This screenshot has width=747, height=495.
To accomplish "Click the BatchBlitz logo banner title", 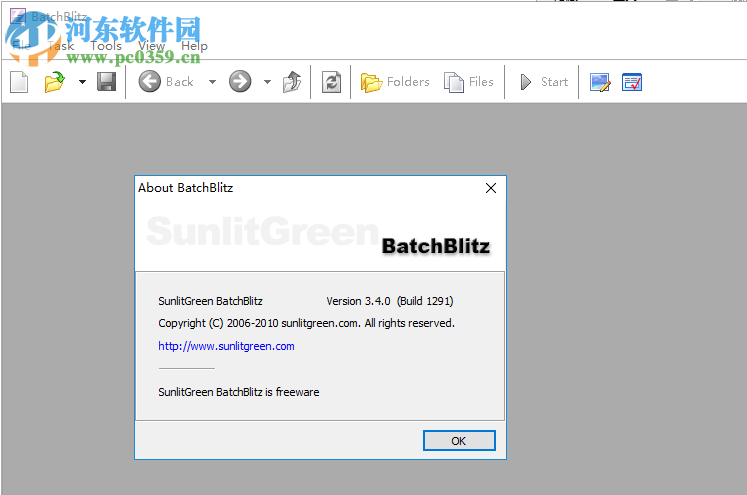I will 436,246.
